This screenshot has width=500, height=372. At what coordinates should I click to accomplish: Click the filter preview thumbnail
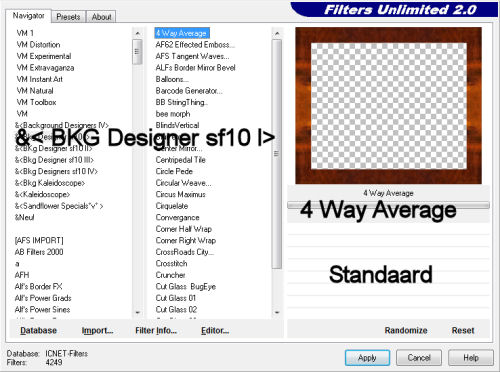coord(389,106)
